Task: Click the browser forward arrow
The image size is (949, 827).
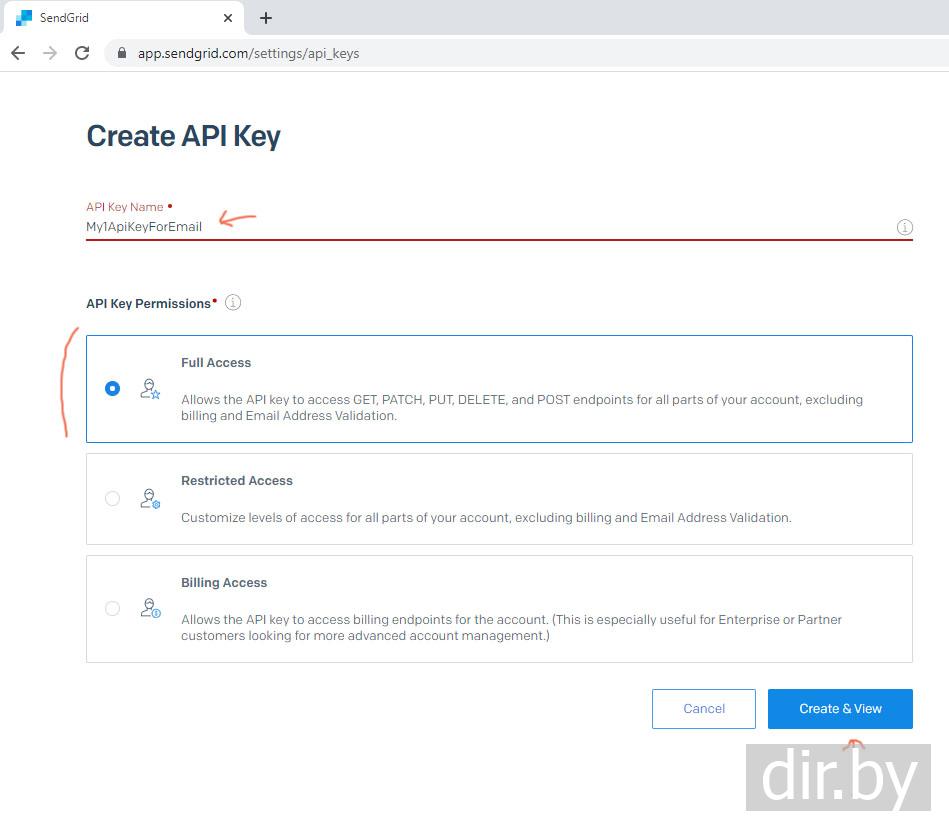Action: [50, 53]
